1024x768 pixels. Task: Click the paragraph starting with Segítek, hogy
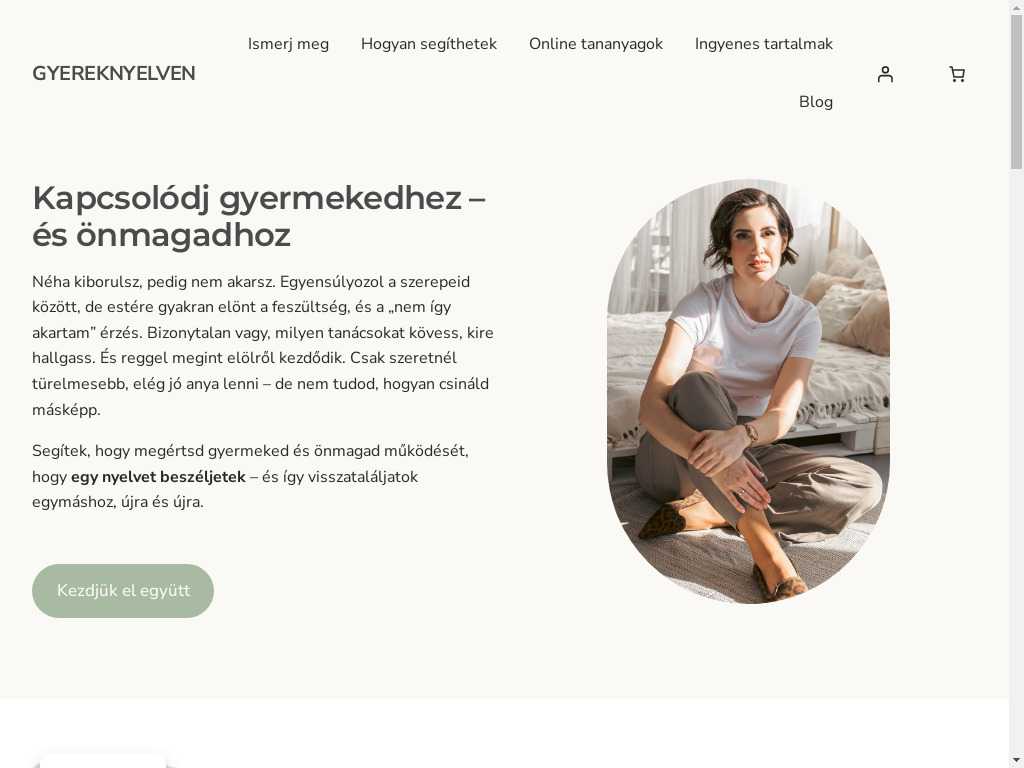point(250,476)
